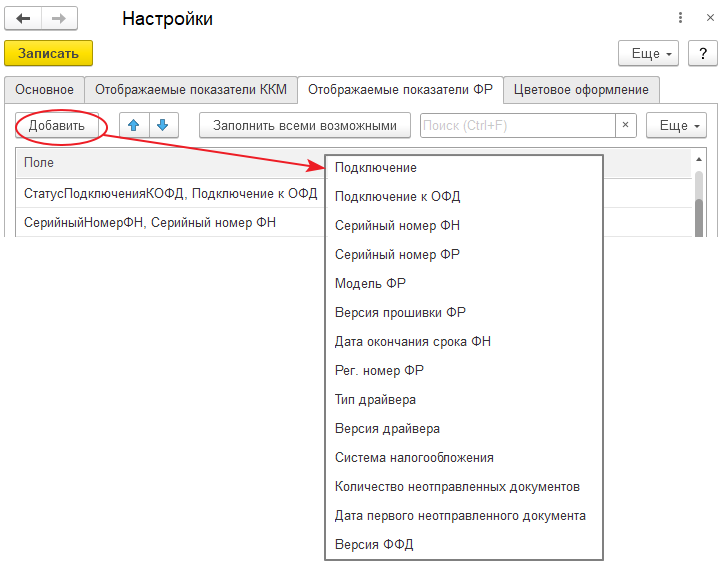The height and width of the screenshot is (567, 724).
Task: Open Отображаемые показатели ККМ tab
Action: [x=191, y=89]
